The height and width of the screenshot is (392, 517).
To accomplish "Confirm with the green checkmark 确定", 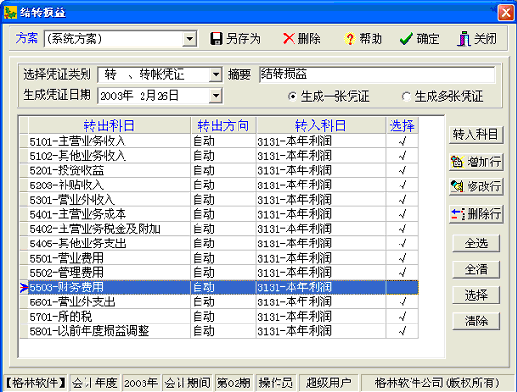I will [406, 39].
